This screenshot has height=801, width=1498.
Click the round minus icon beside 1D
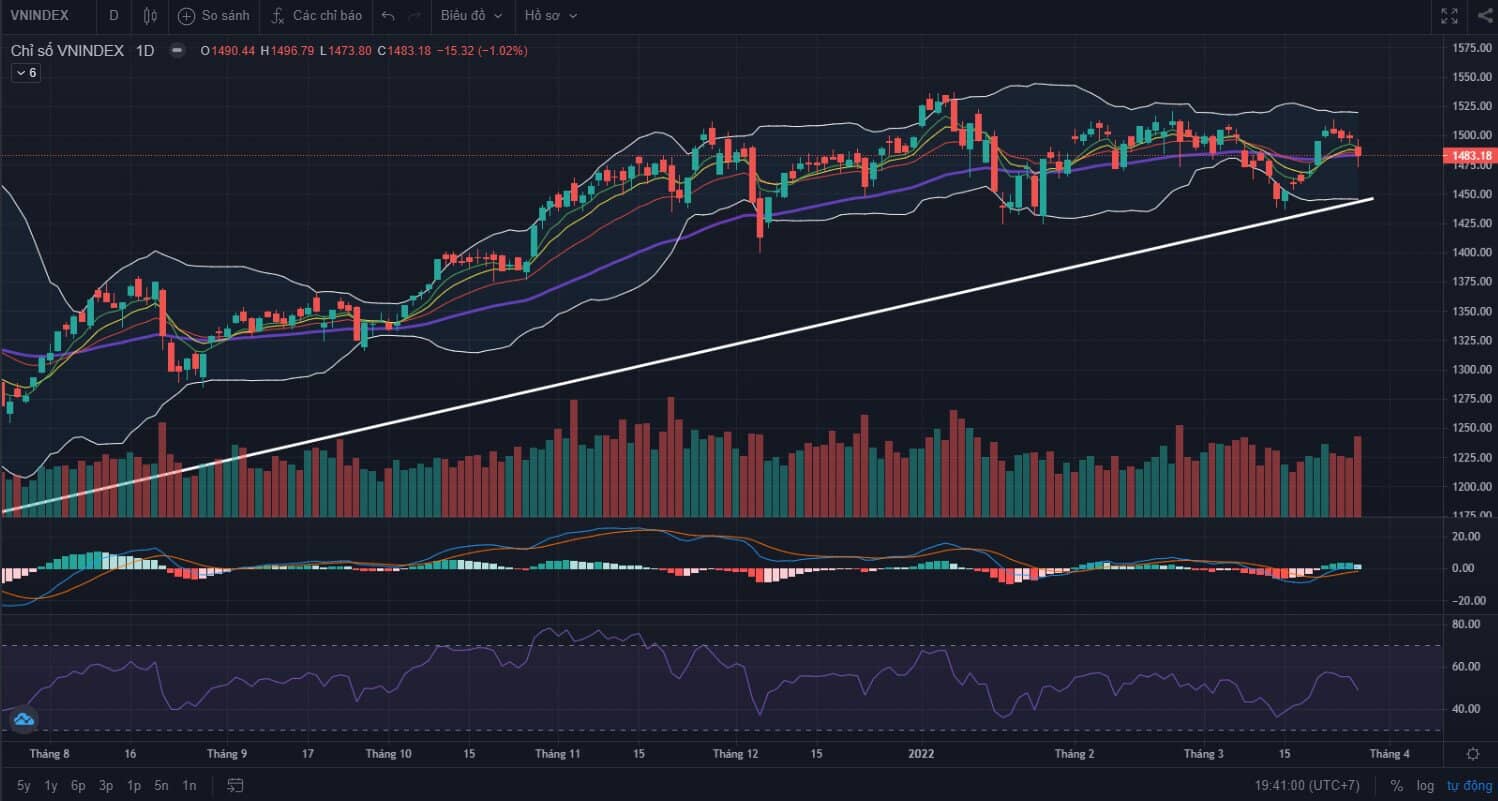pyautogui.click(x=177, y=50)
